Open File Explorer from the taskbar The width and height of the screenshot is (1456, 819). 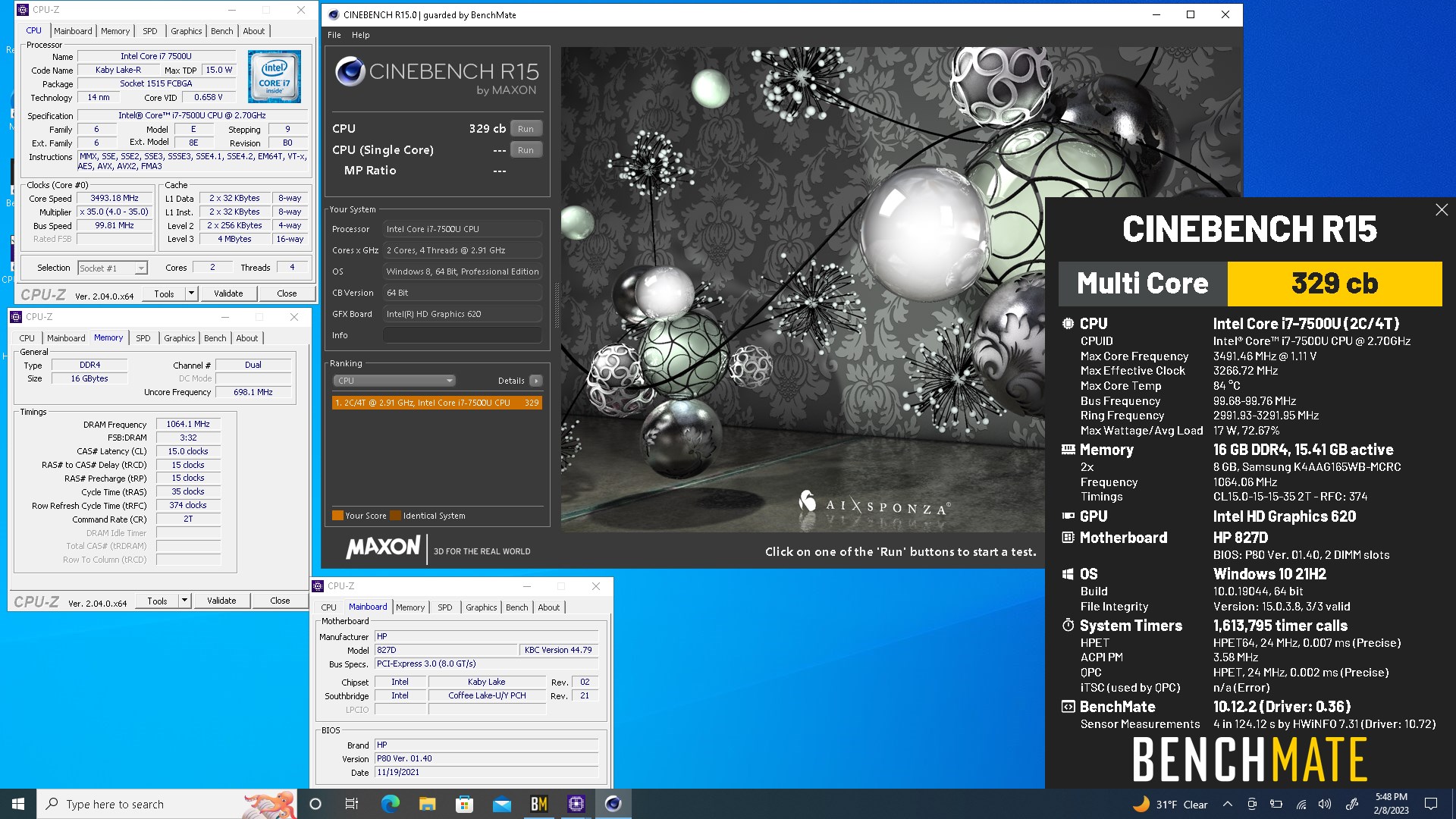[x=427, y=804]
